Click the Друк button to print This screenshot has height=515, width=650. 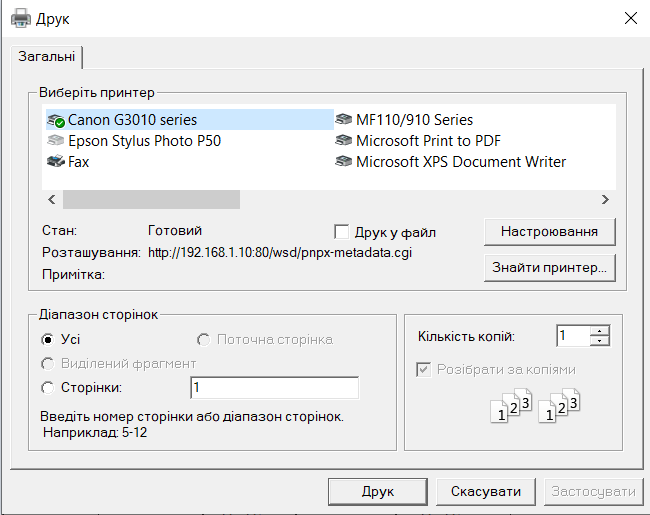(x=378, y=491)
